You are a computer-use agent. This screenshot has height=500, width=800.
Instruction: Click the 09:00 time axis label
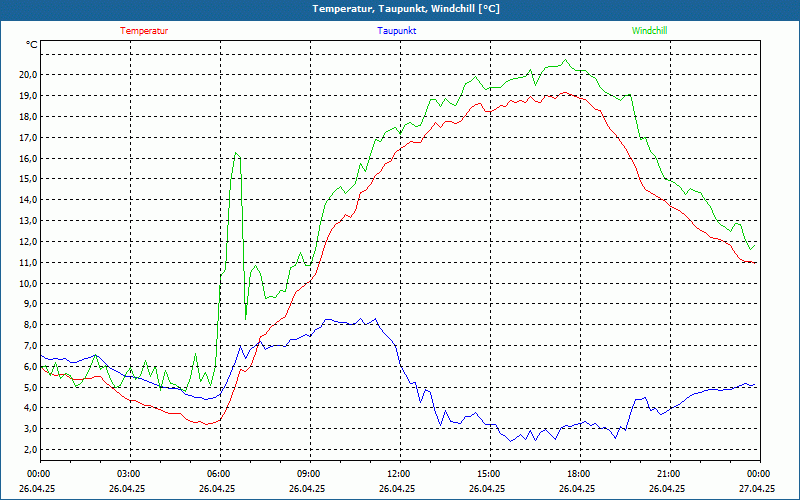[x=308, y=474]
